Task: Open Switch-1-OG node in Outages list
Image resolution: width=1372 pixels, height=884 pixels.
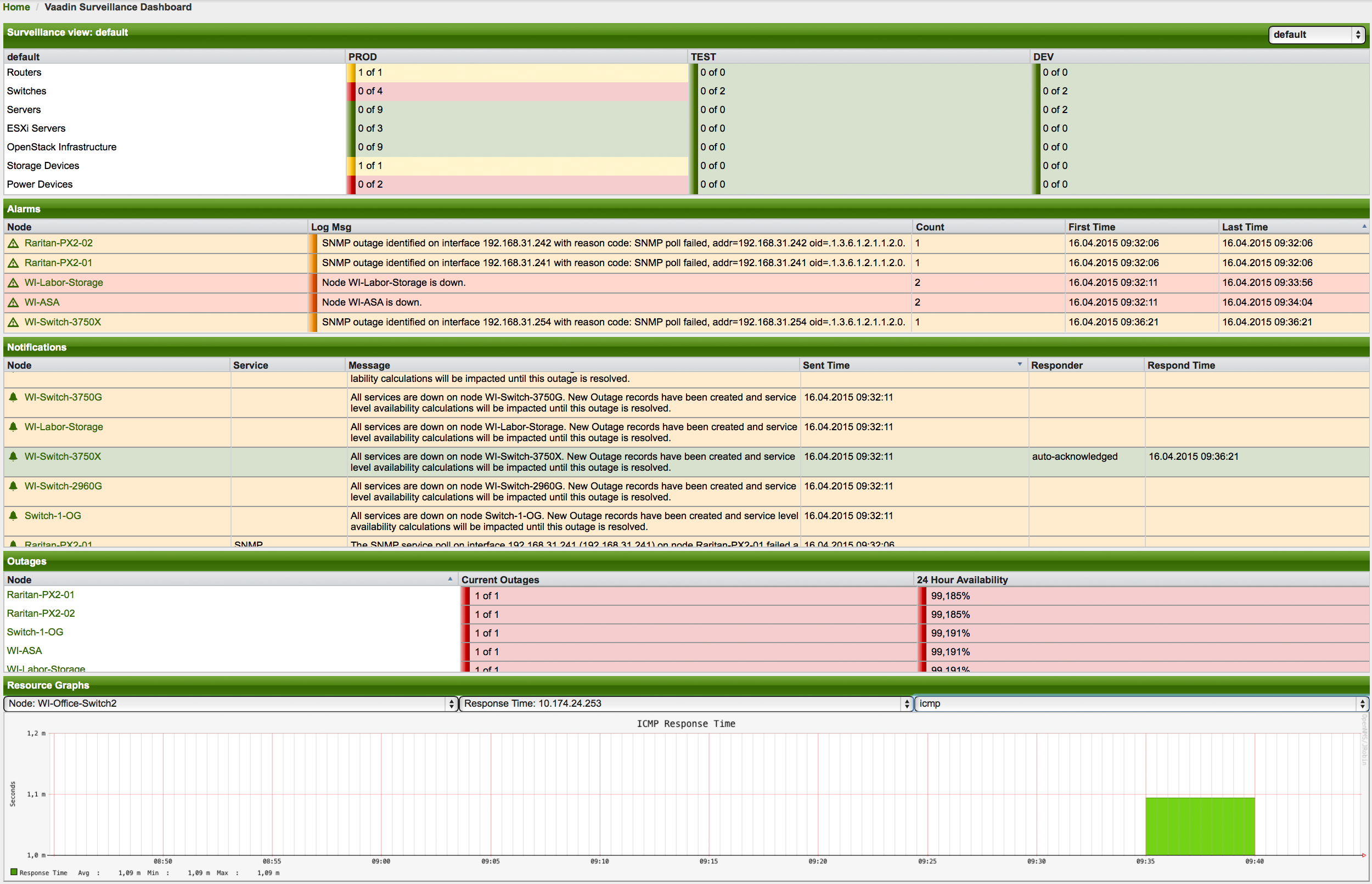Action: click(35, 633)
